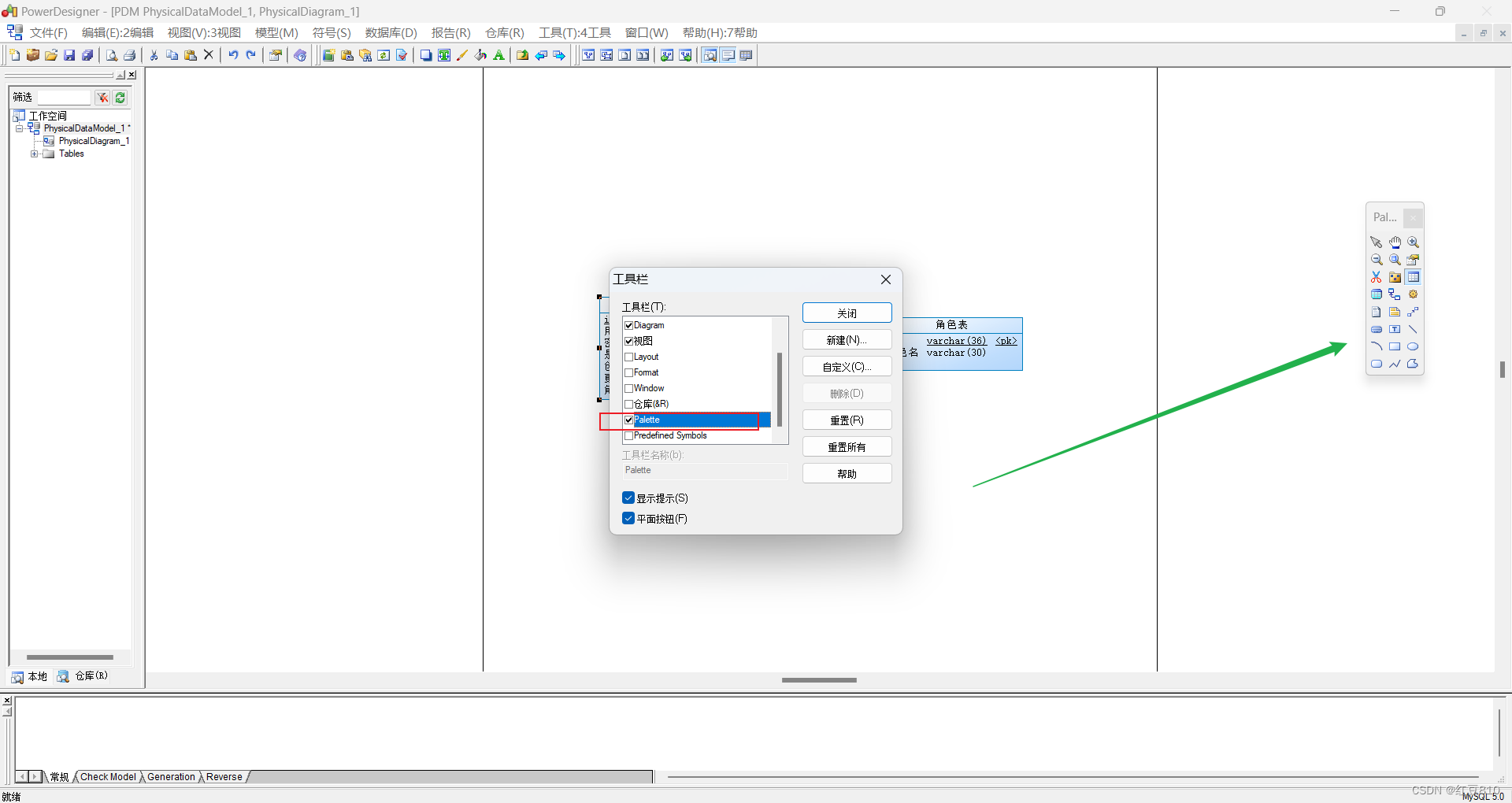The image size is (1512, 803).
Task: Select the Reference link tool in Palette
Action: pyautogui.click(x=1395, y=294)
